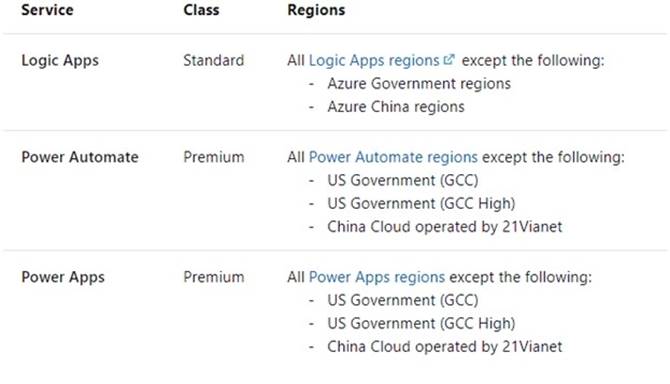Select the Power Apps service name
This screenshot has width=670, height=384.
coord(63,277)
